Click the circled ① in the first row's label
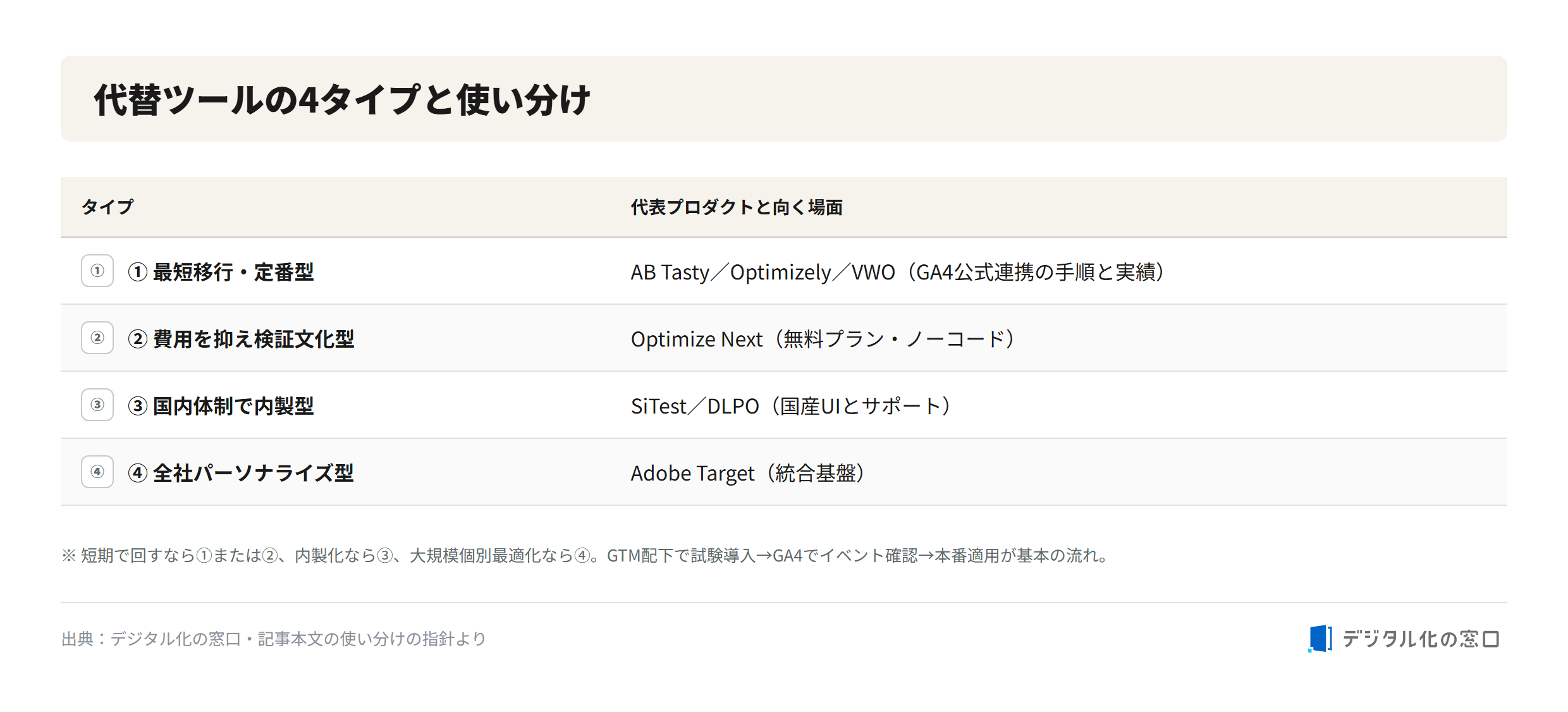The image size is (1568, 712). pos(138,272)
